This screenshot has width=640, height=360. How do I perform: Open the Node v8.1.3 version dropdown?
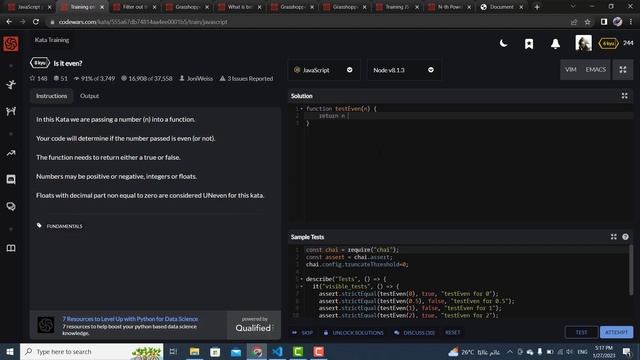(x=403, y=70)
